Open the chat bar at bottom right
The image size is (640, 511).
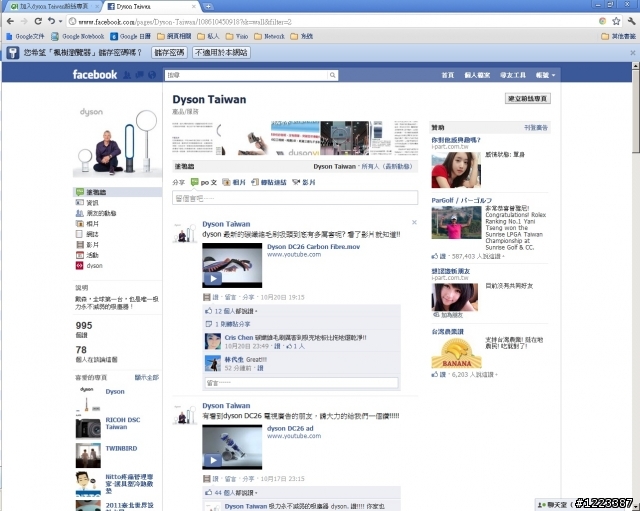tap(553, 505)
